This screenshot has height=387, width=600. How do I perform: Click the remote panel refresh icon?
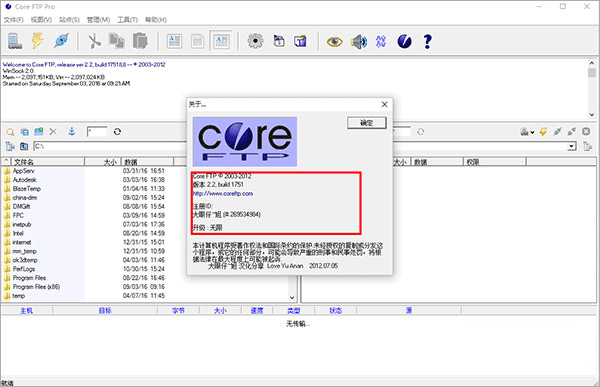click(421, 132)
